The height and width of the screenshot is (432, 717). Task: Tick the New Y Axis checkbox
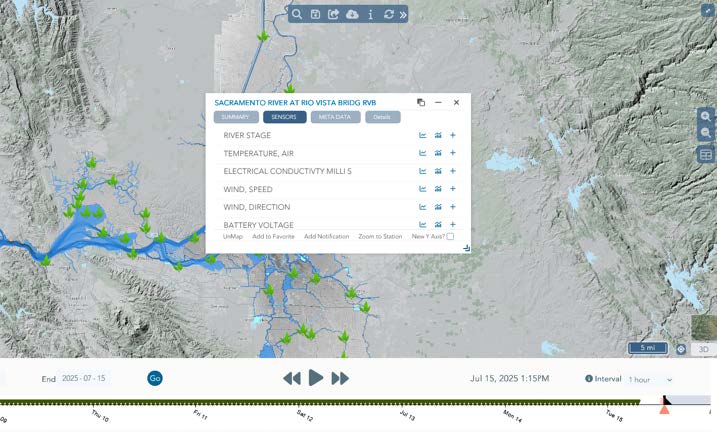tap(450, 237)
